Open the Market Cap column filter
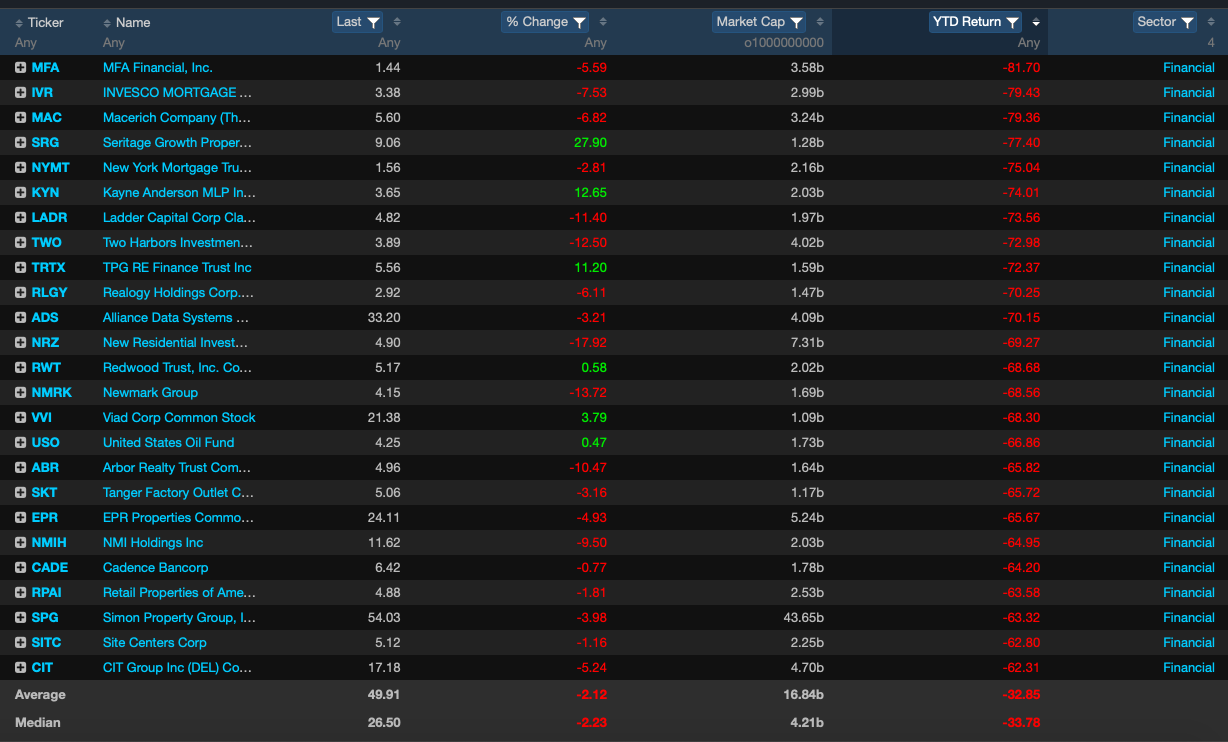This screenshot has height=742, width=1228. (761, 22)
